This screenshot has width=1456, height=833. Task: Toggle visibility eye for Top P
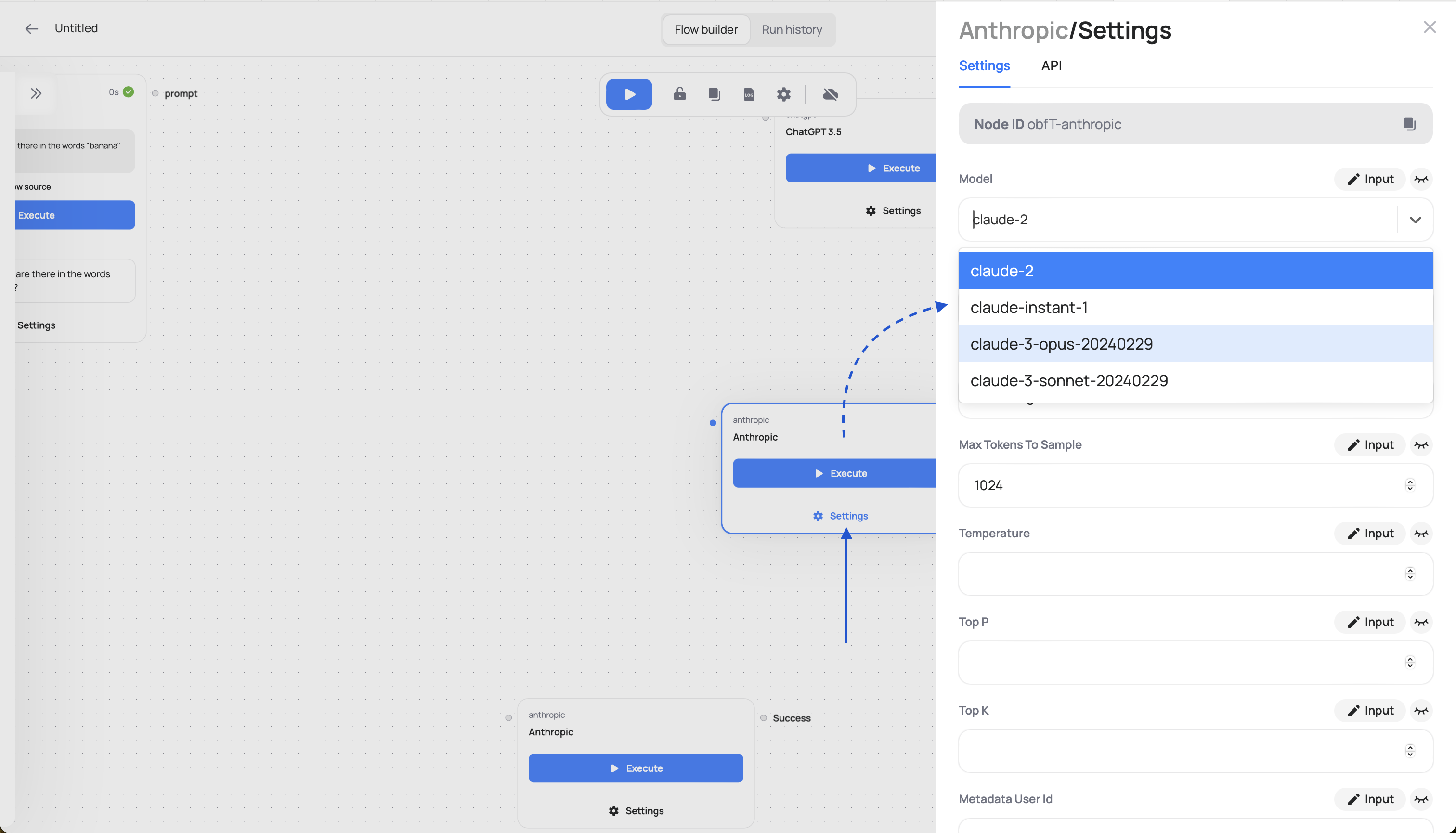click(x=1420, y=622)
